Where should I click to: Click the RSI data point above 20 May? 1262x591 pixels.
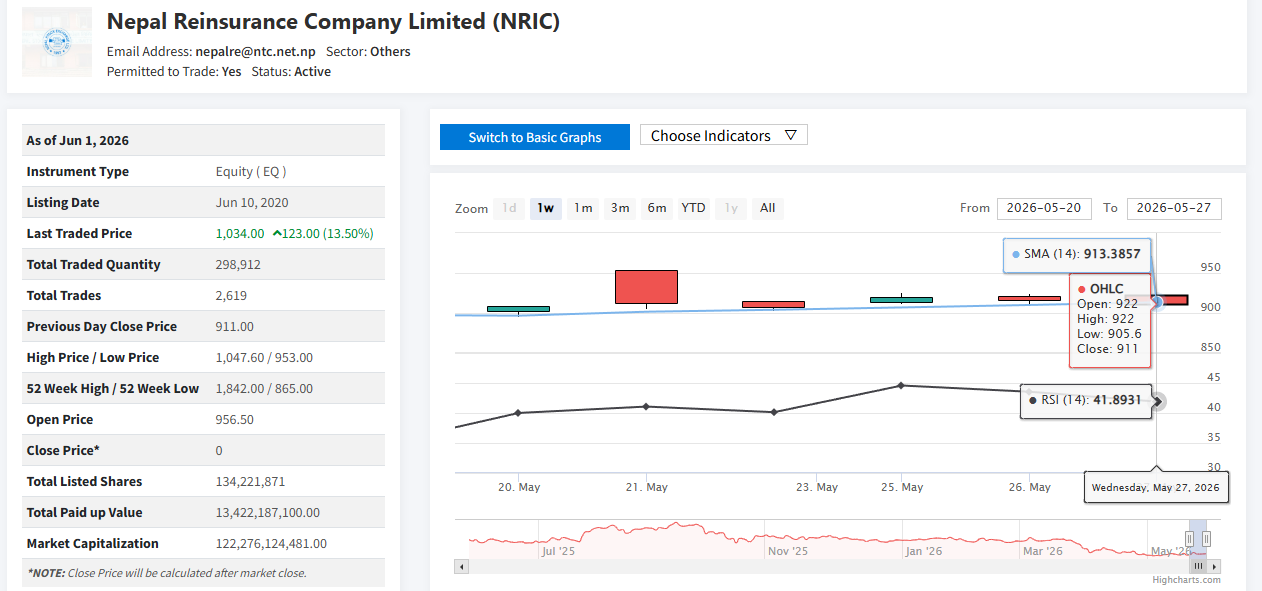(x=518, y=412)
